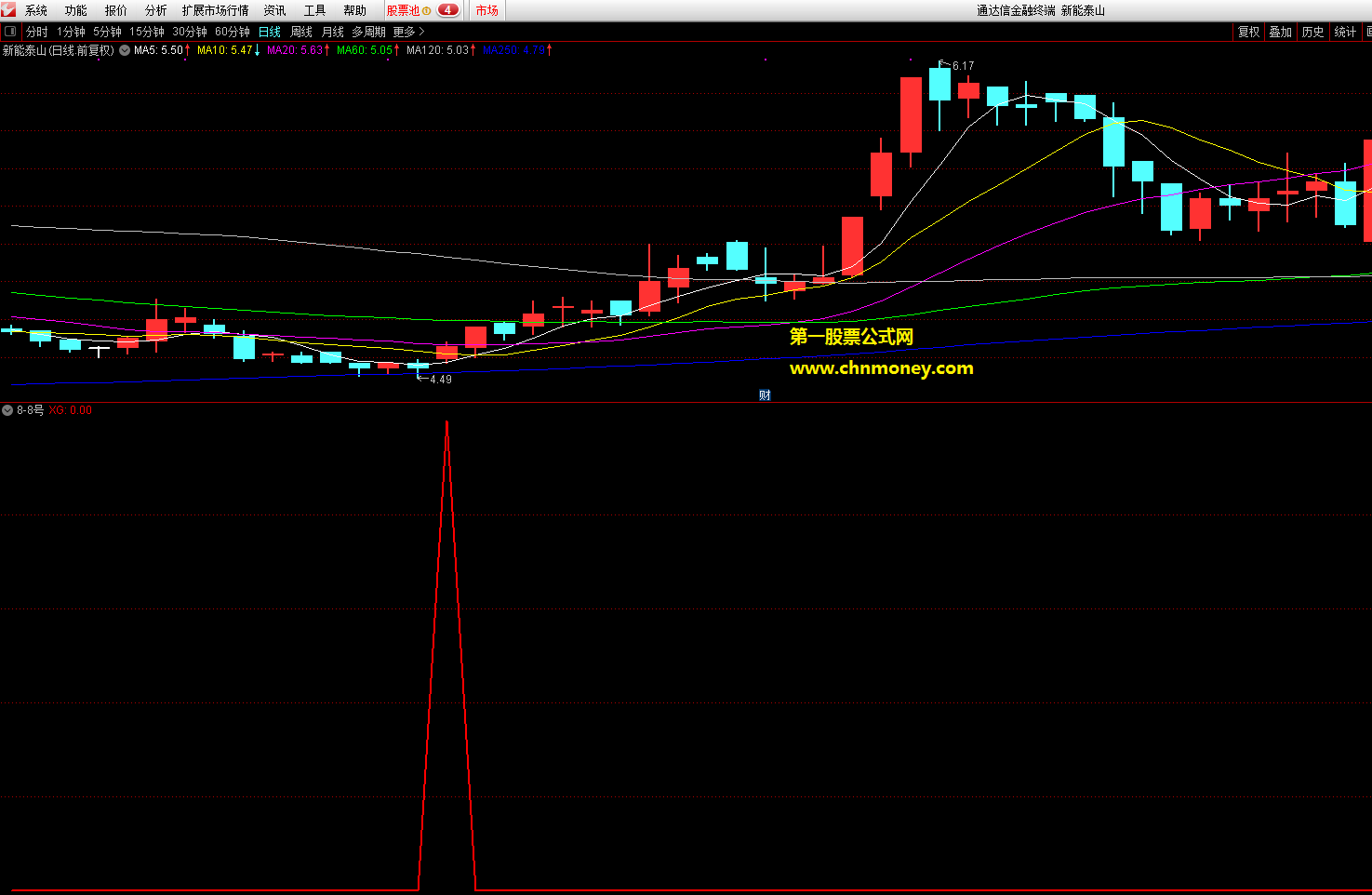Screen dimensions: 1372x895
Task: Click the stock pool orange info icon
Action: point(427,11)
